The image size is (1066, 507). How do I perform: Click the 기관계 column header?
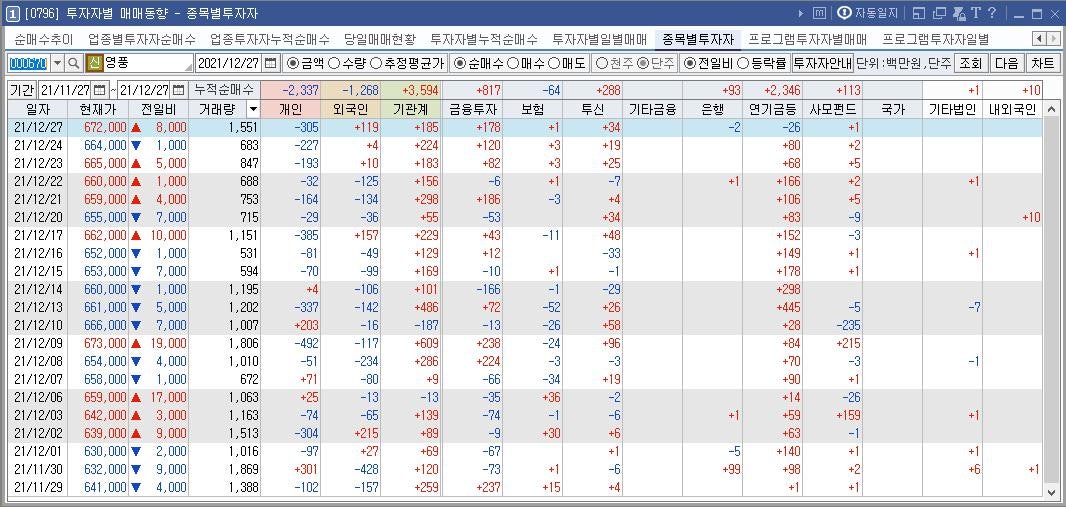[x=411, y=109]
